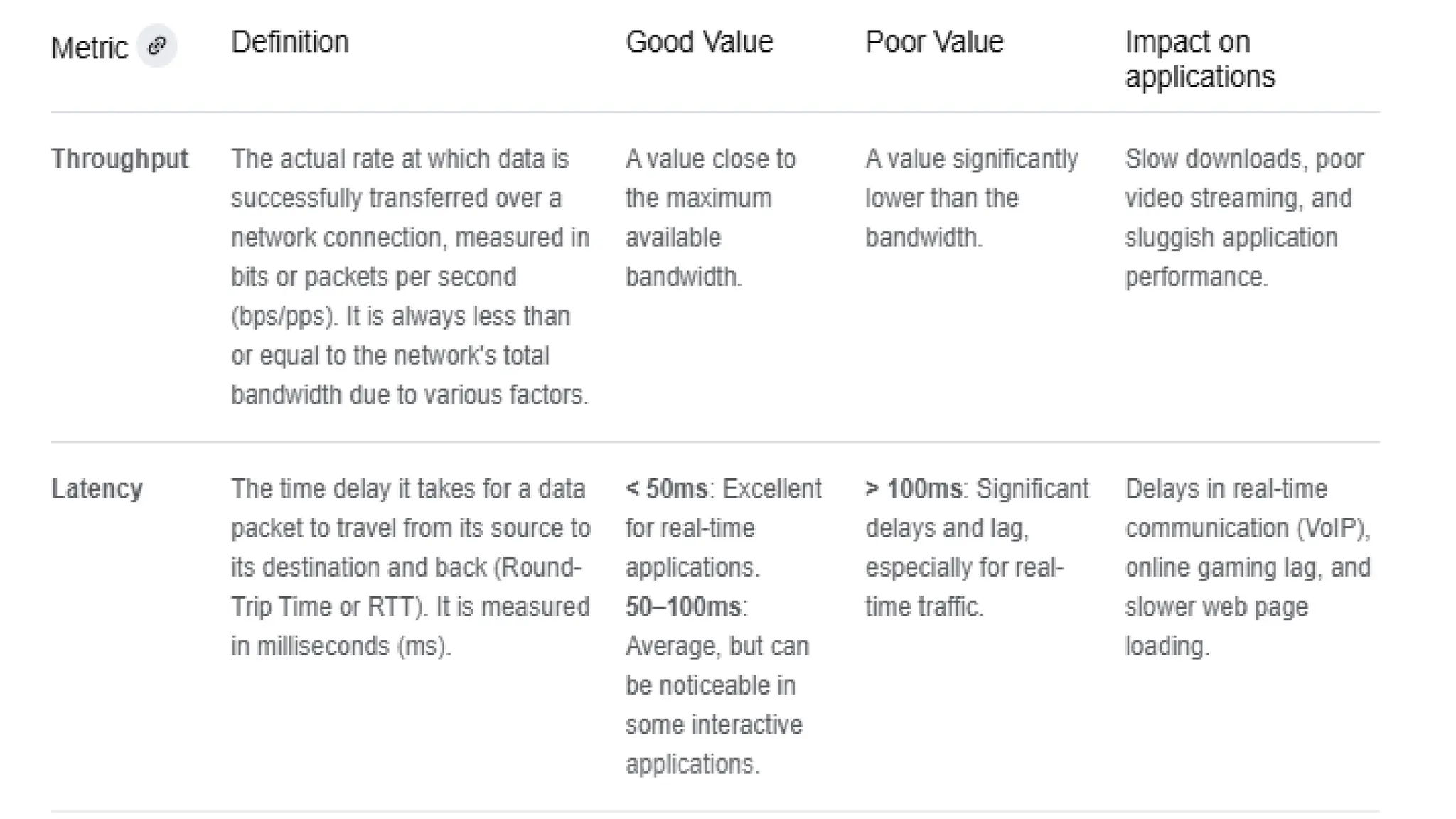1456x819 pixels.
Task: Click the Metric column header
Action: 90,48
